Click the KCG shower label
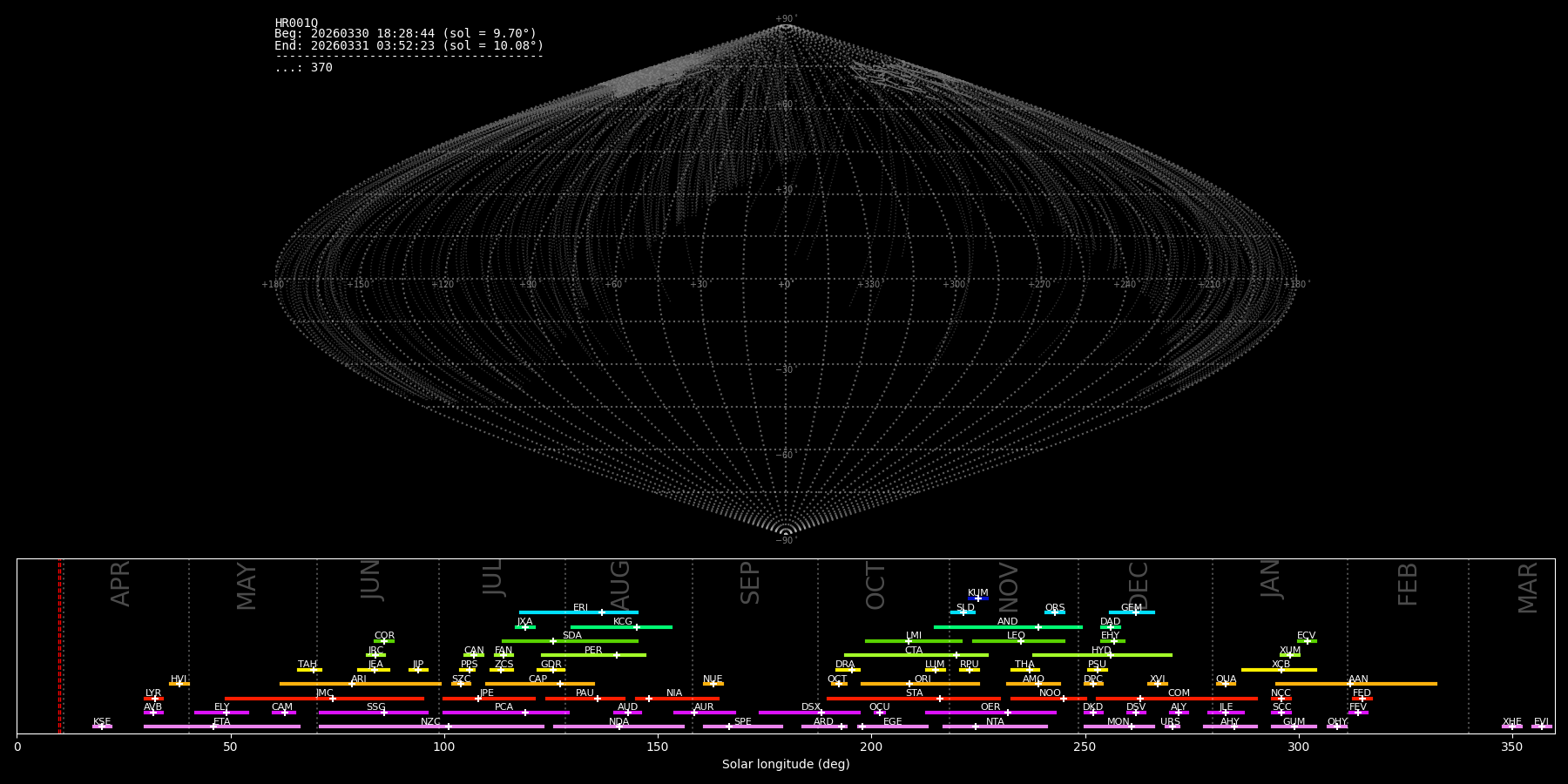The width and height of the screenshot is (1568, 784). pyautogui.click(x=623, y=622)
